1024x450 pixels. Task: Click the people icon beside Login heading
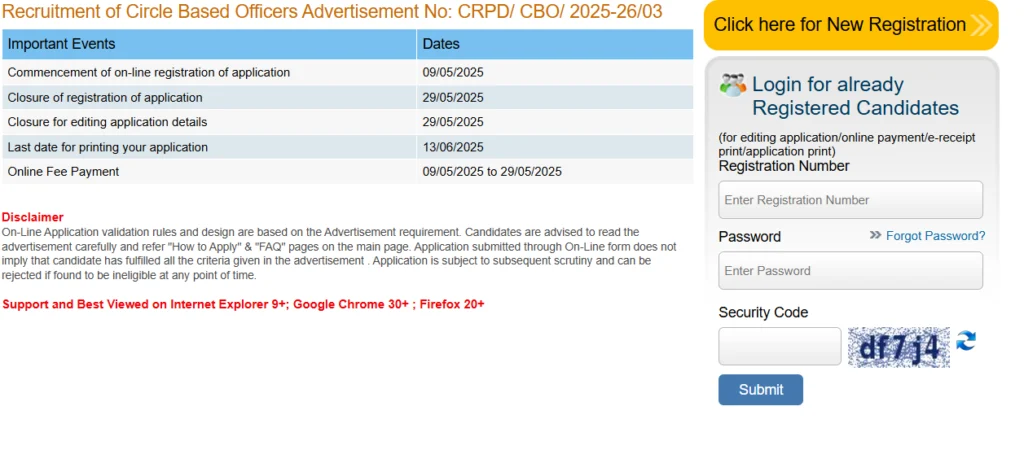tap(733, 85)
